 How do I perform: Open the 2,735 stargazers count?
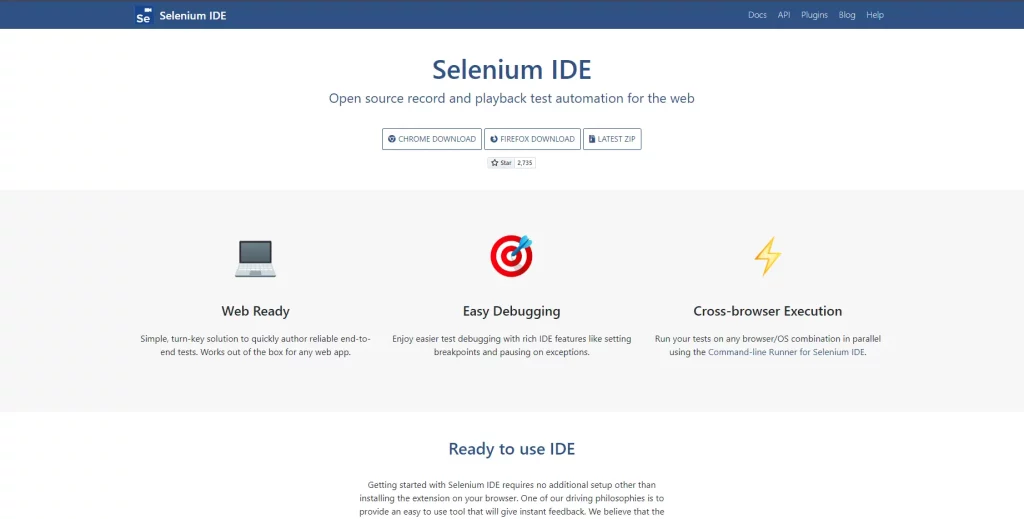click(x=525, y=163)
